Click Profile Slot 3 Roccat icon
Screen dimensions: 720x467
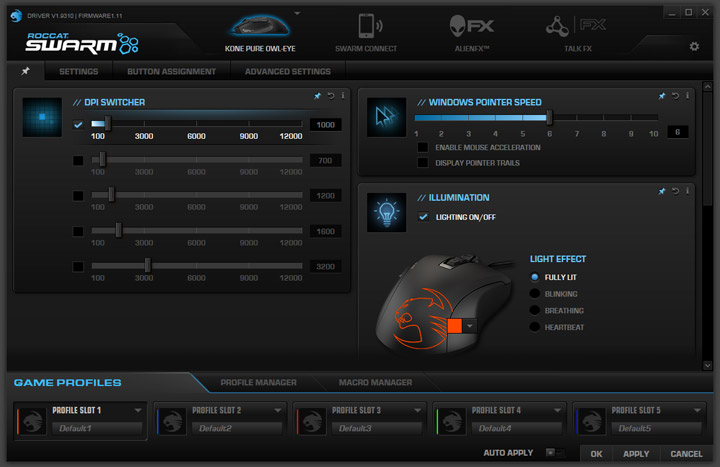coord(312,421)
